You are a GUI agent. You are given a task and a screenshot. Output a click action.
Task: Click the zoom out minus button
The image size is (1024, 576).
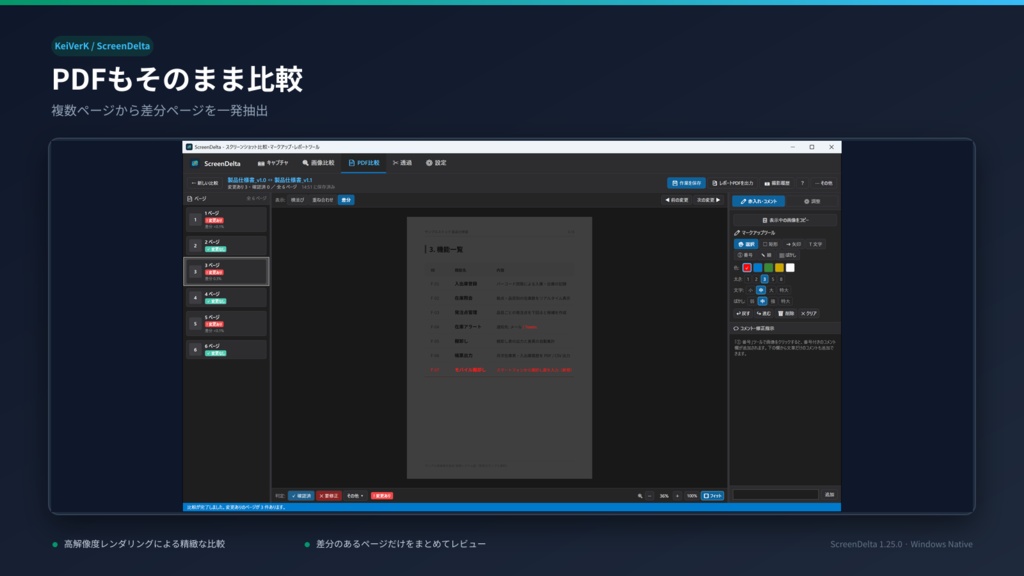pos(650,496)
